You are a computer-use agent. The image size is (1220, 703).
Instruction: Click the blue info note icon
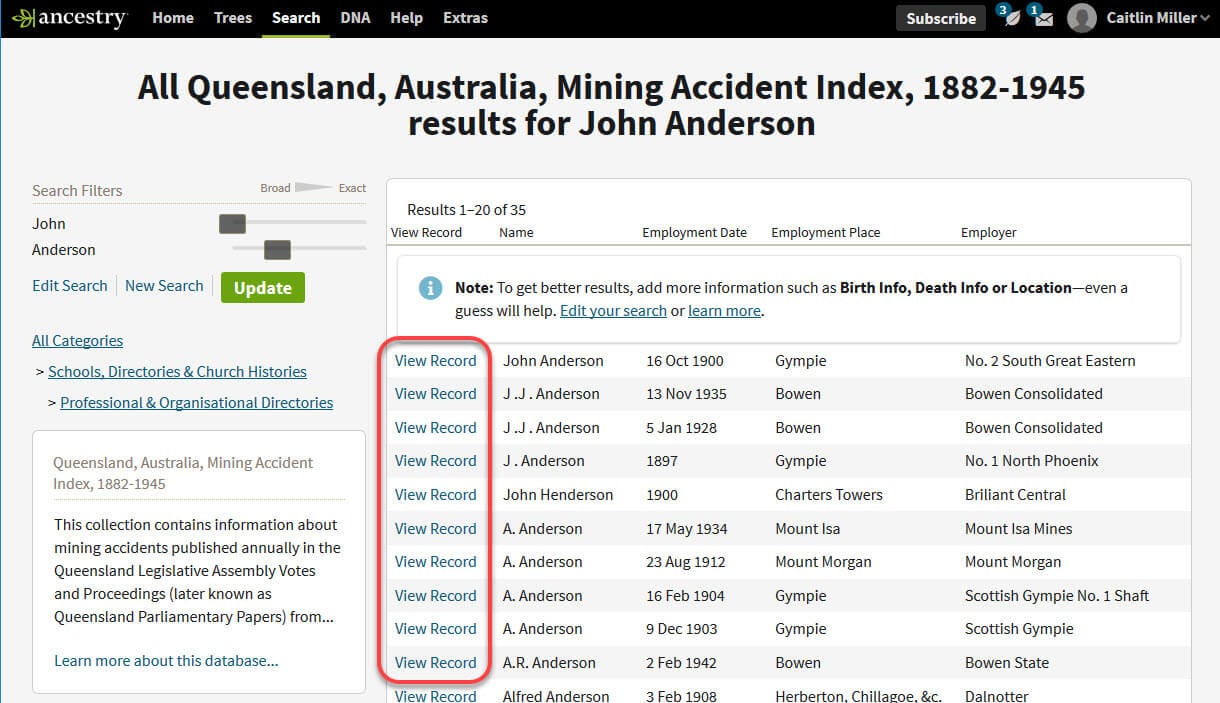430,288
